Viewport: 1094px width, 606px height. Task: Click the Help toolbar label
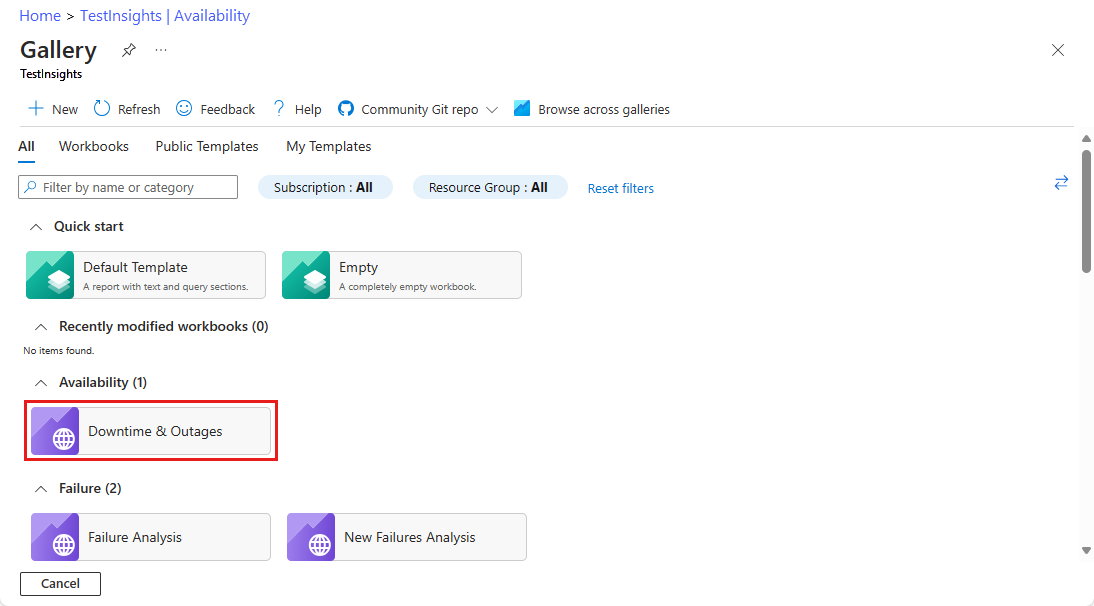pyautogui.click(x=308, y=109)
